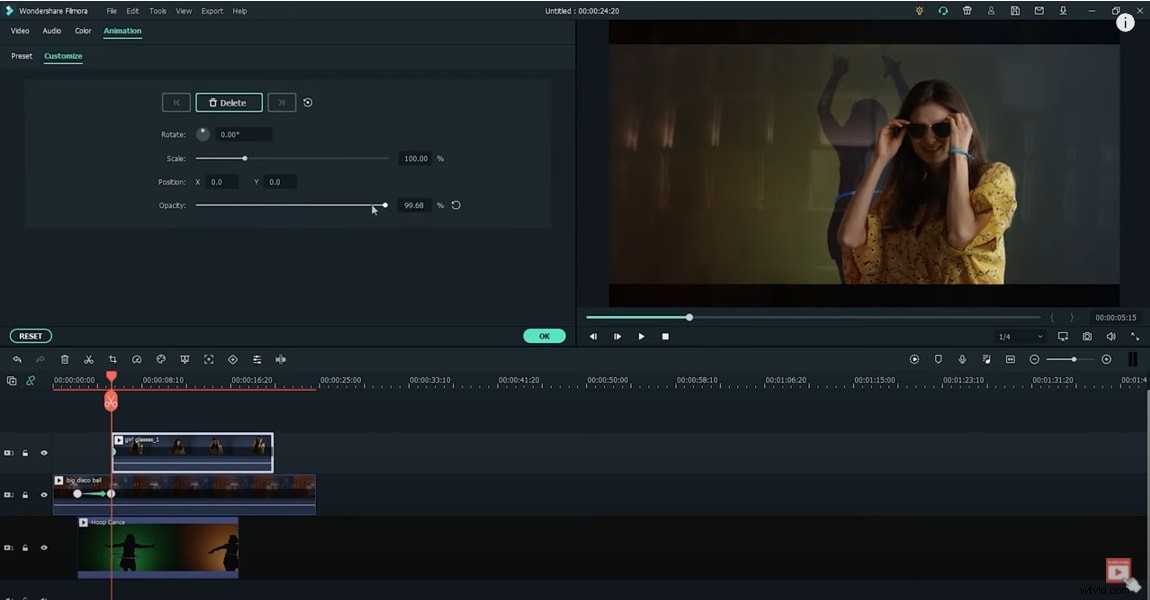Select the Green Screen (chroma key) tool

point(184,359)
